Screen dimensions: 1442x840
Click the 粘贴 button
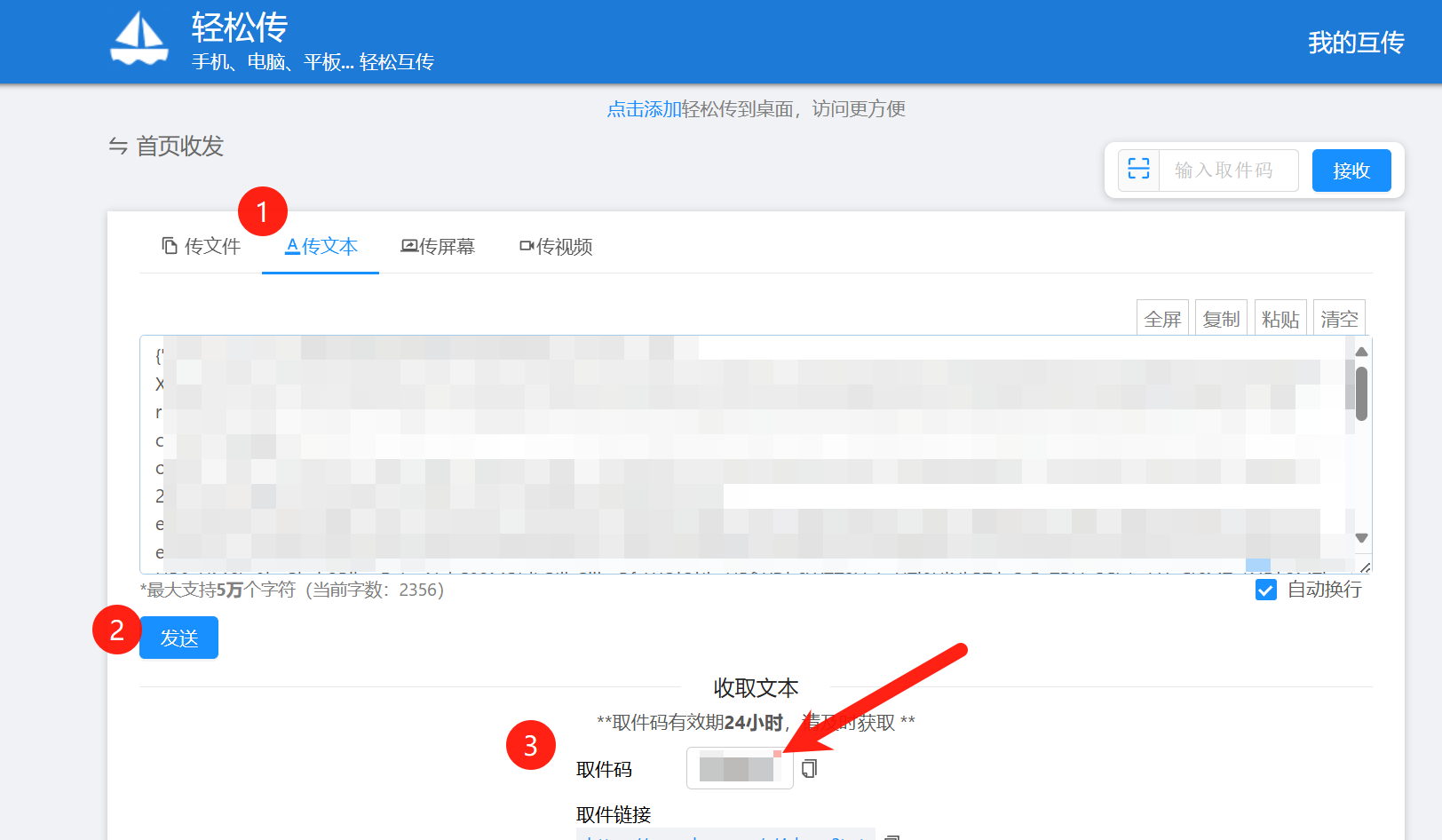[x=1280, y=319]
